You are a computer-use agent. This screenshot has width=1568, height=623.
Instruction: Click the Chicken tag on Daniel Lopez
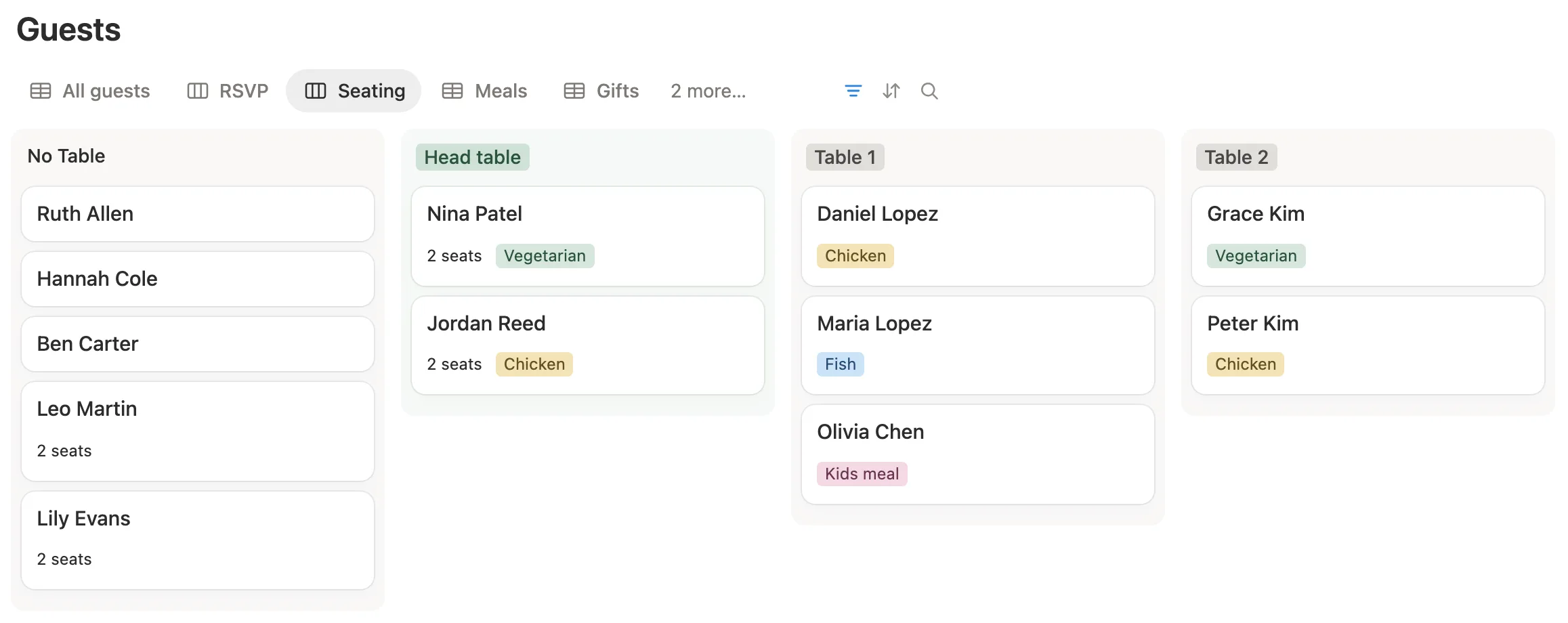pos(855,256)
